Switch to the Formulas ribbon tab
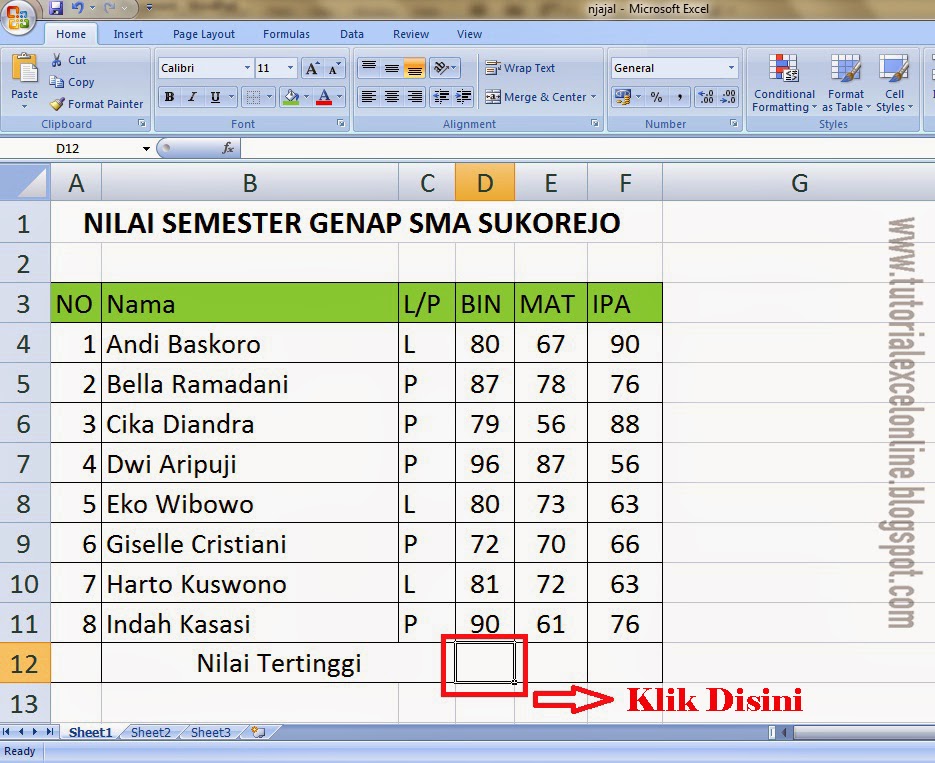The width and height of the screenshot is (935, 763). click(286, 33)
